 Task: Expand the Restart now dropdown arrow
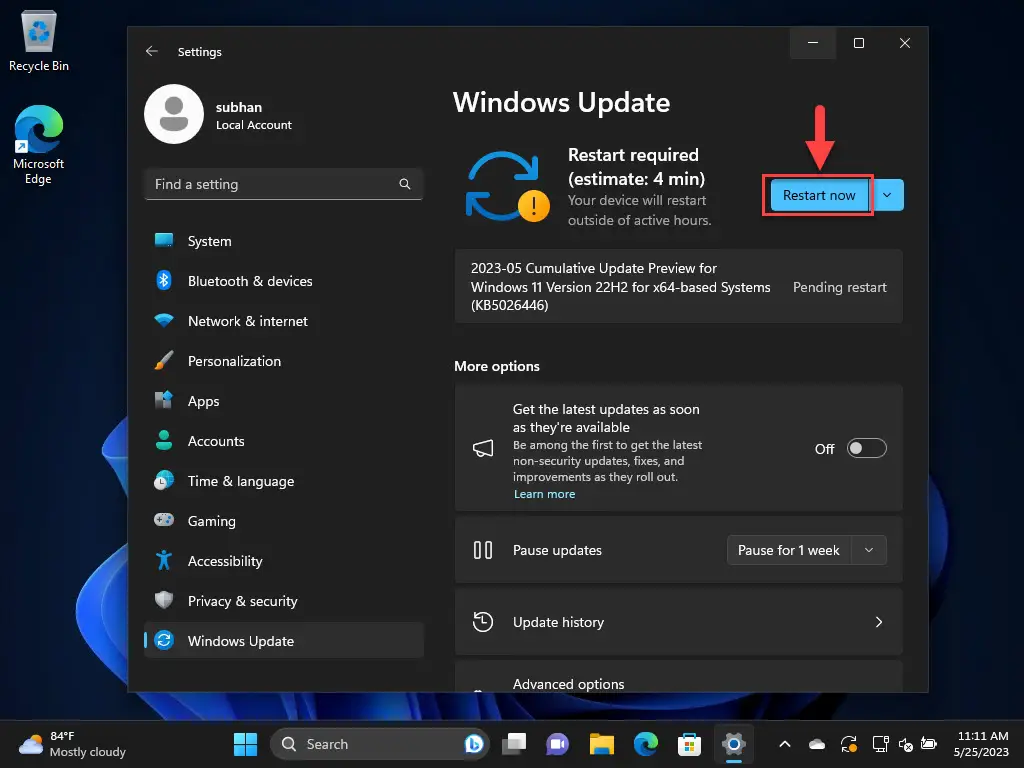888,195
